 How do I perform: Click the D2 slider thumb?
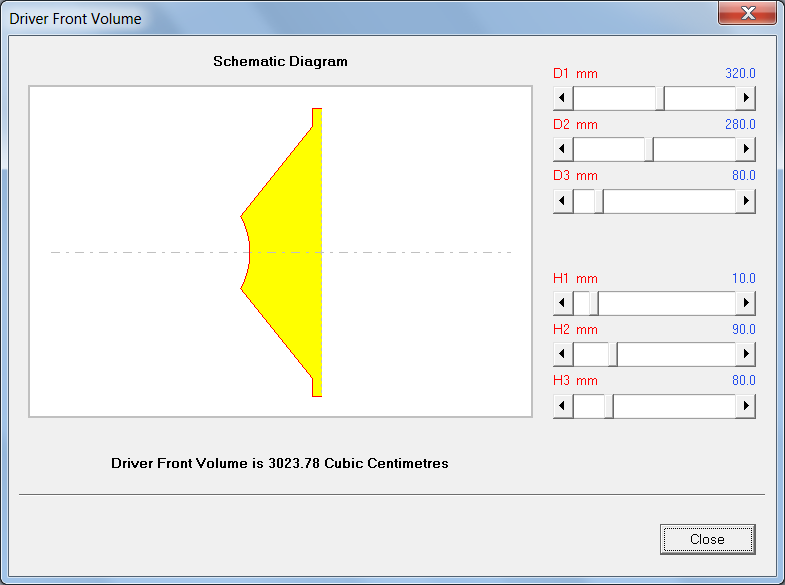pyautogui.click(x=649, y=149)
